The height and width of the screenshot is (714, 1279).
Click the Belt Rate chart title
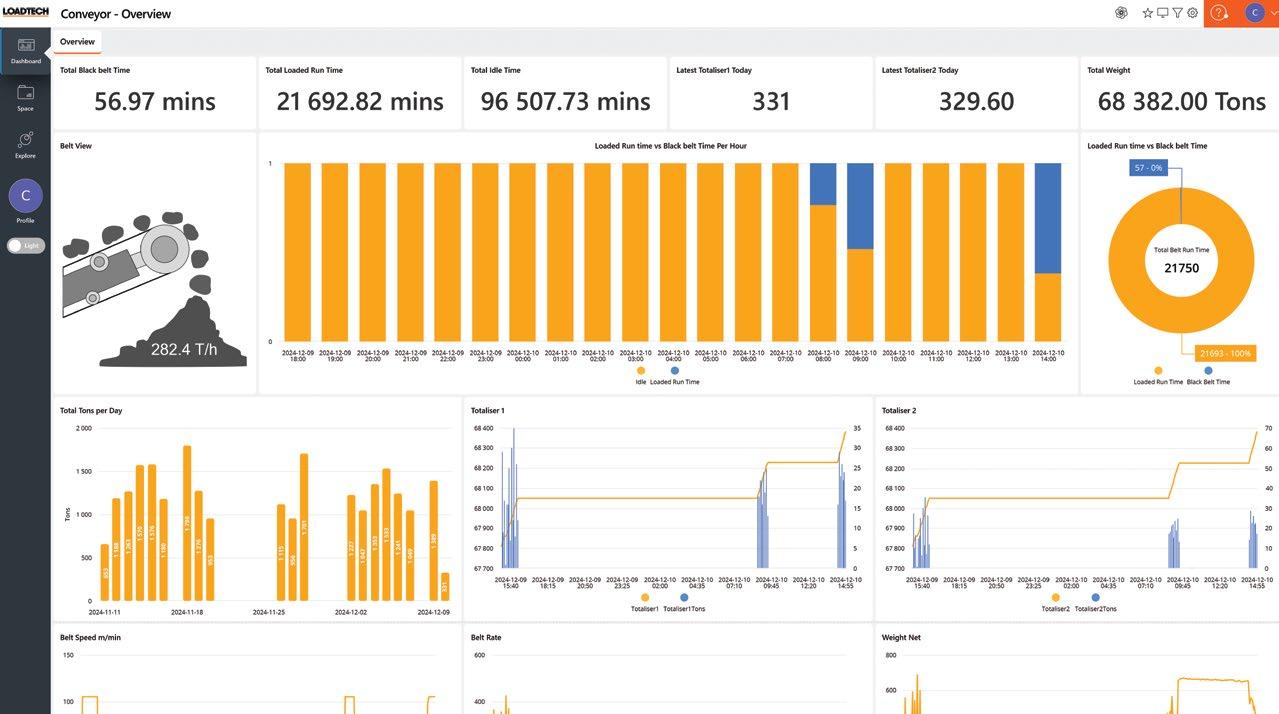coord(486,637)
